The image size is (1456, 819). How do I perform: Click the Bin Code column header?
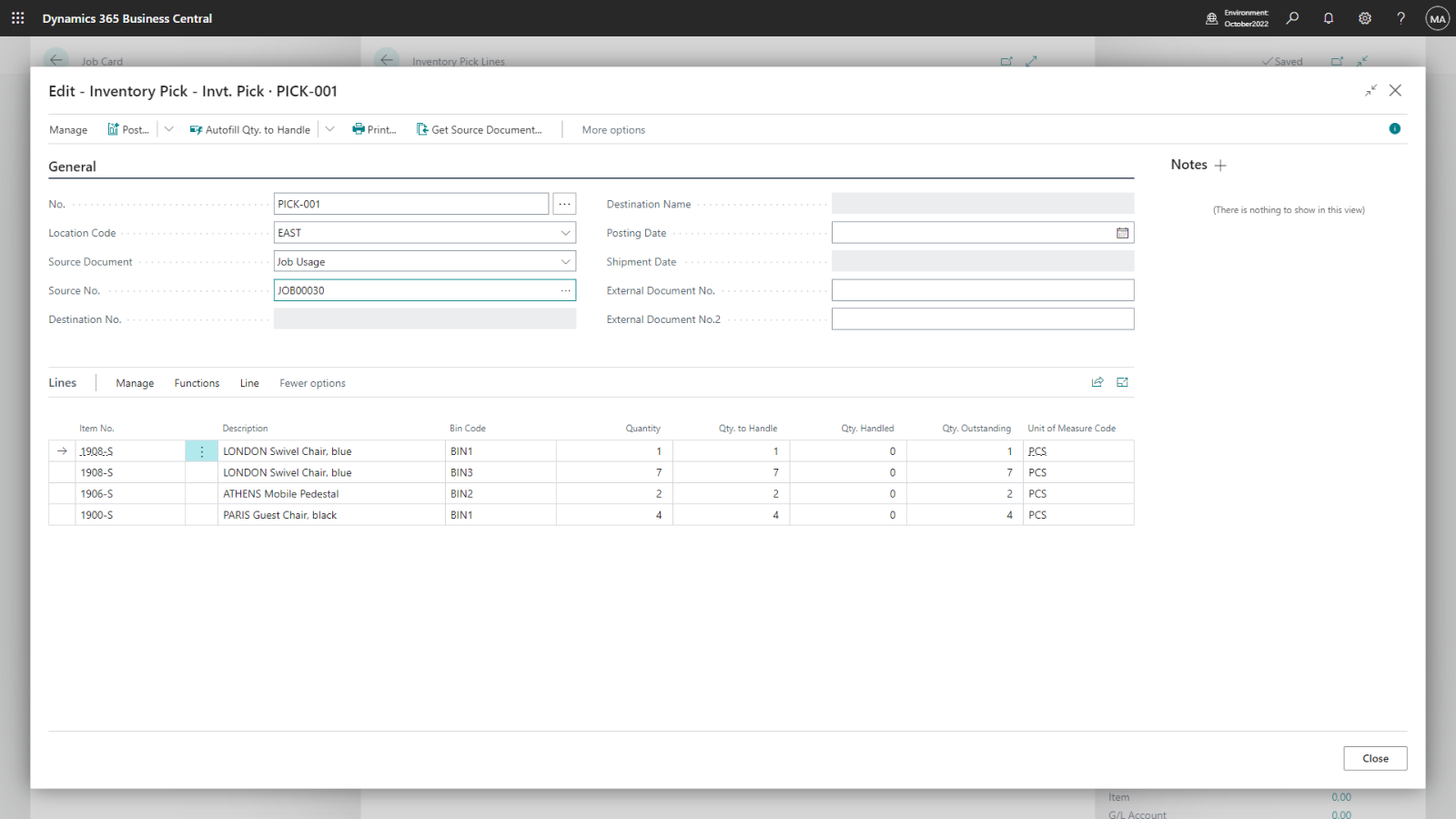pyautogui.click(x=468, y=428)
